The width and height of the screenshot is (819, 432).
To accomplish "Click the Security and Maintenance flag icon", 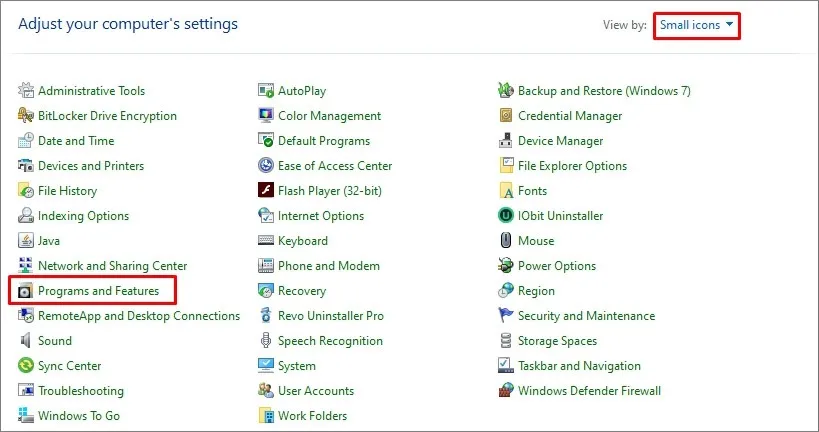I will coord(506,316).
